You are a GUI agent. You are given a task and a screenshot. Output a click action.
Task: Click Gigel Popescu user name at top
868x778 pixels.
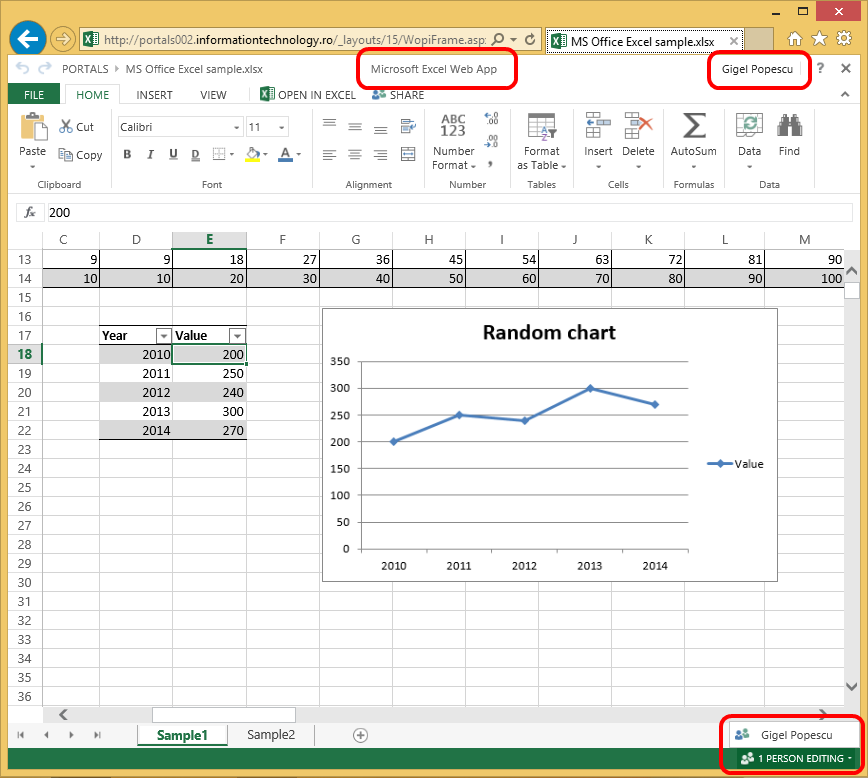pos(757,69)
